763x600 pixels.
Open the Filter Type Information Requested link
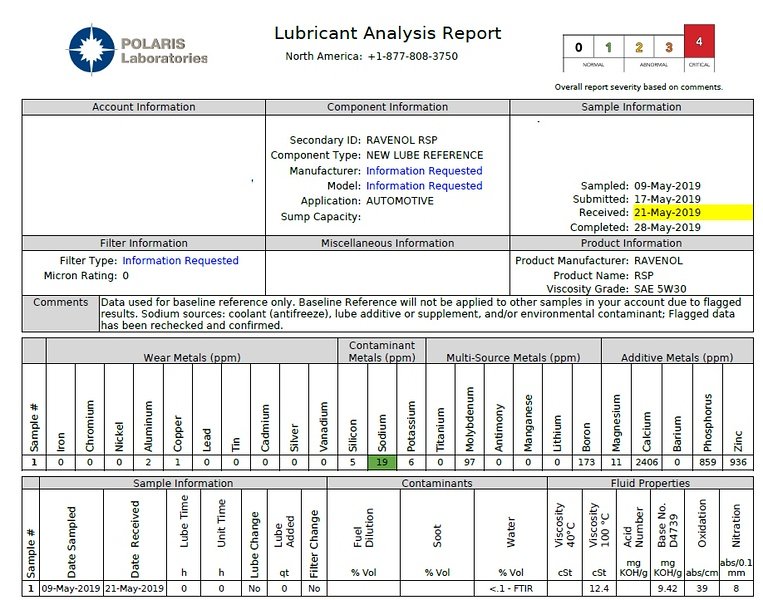click(180, 260)
